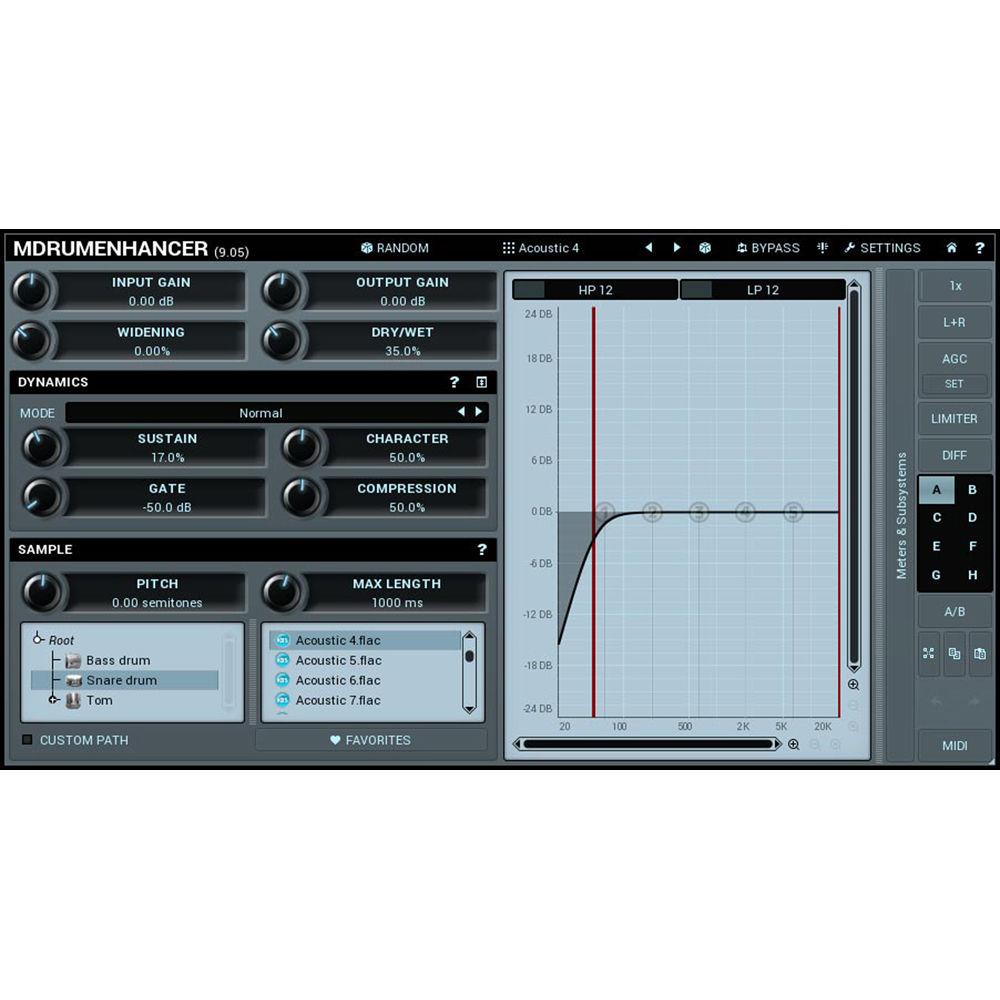The height and width of the screenshot is (1000, 1000).
Task: Switch to preset slot B
Action: [971, 489]
